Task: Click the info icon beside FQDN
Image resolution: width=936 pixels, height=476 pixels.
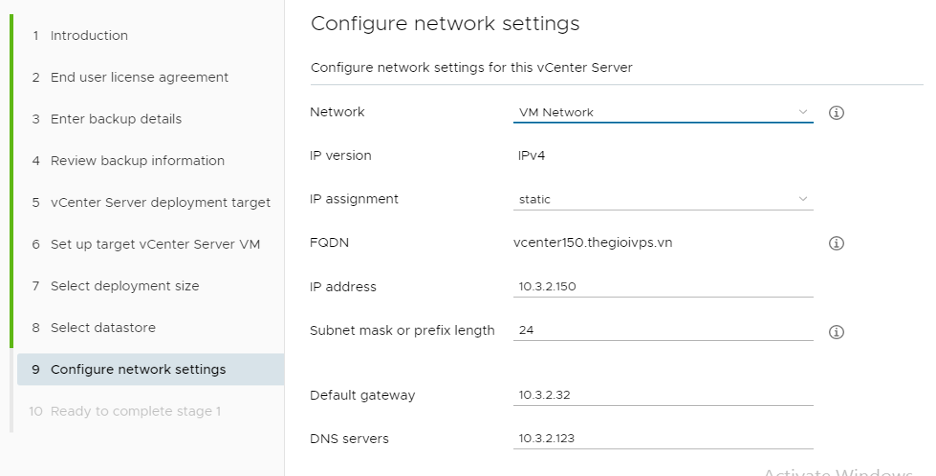Action: tap(837, 243)
